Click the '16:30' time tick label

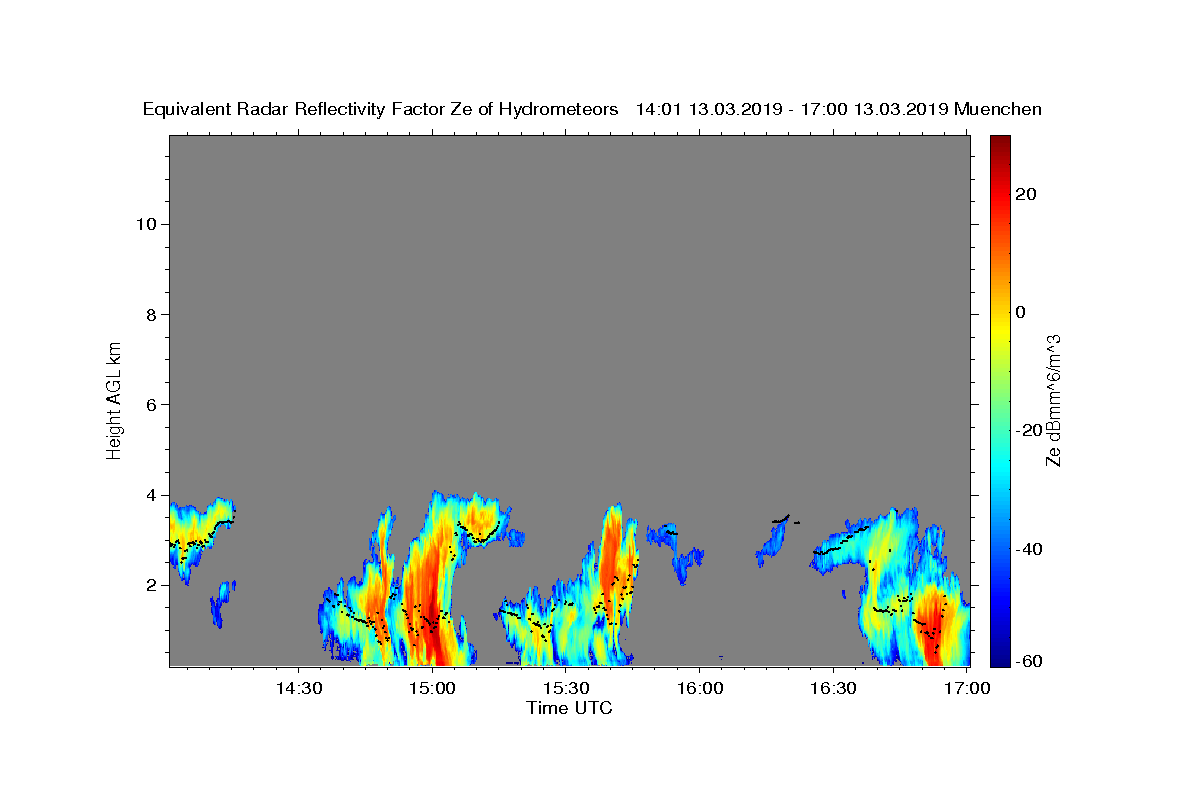pyautogui.click(x=834, y=689)
